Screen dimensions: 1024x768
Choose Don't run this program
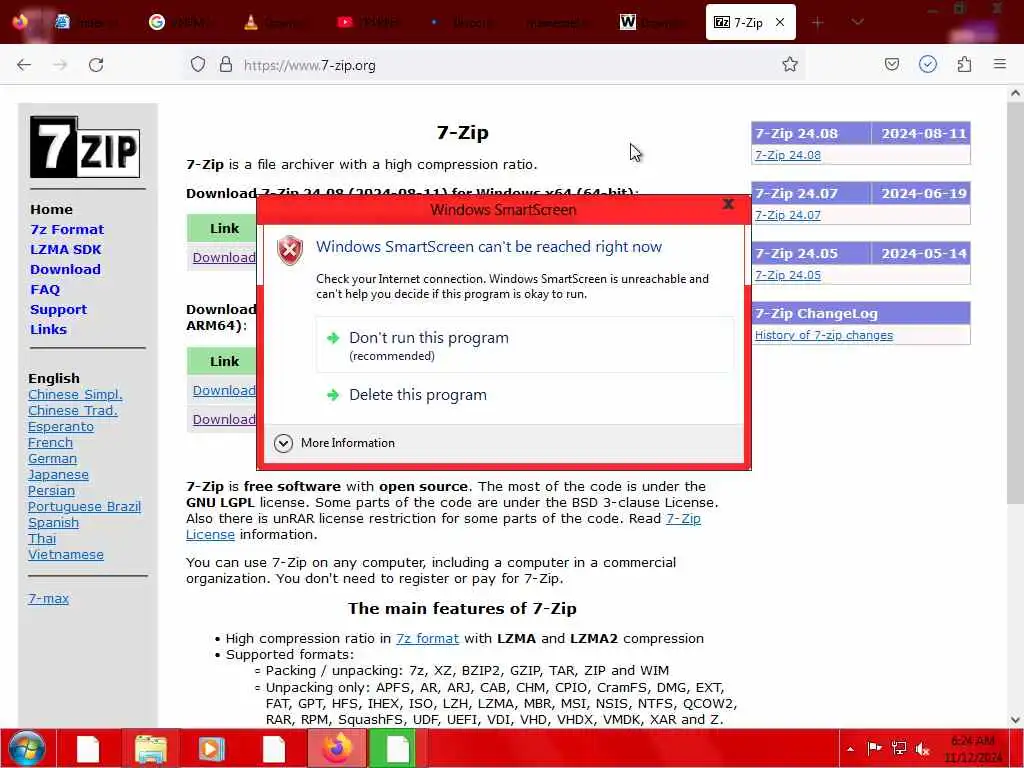click(x=524, y=345)
